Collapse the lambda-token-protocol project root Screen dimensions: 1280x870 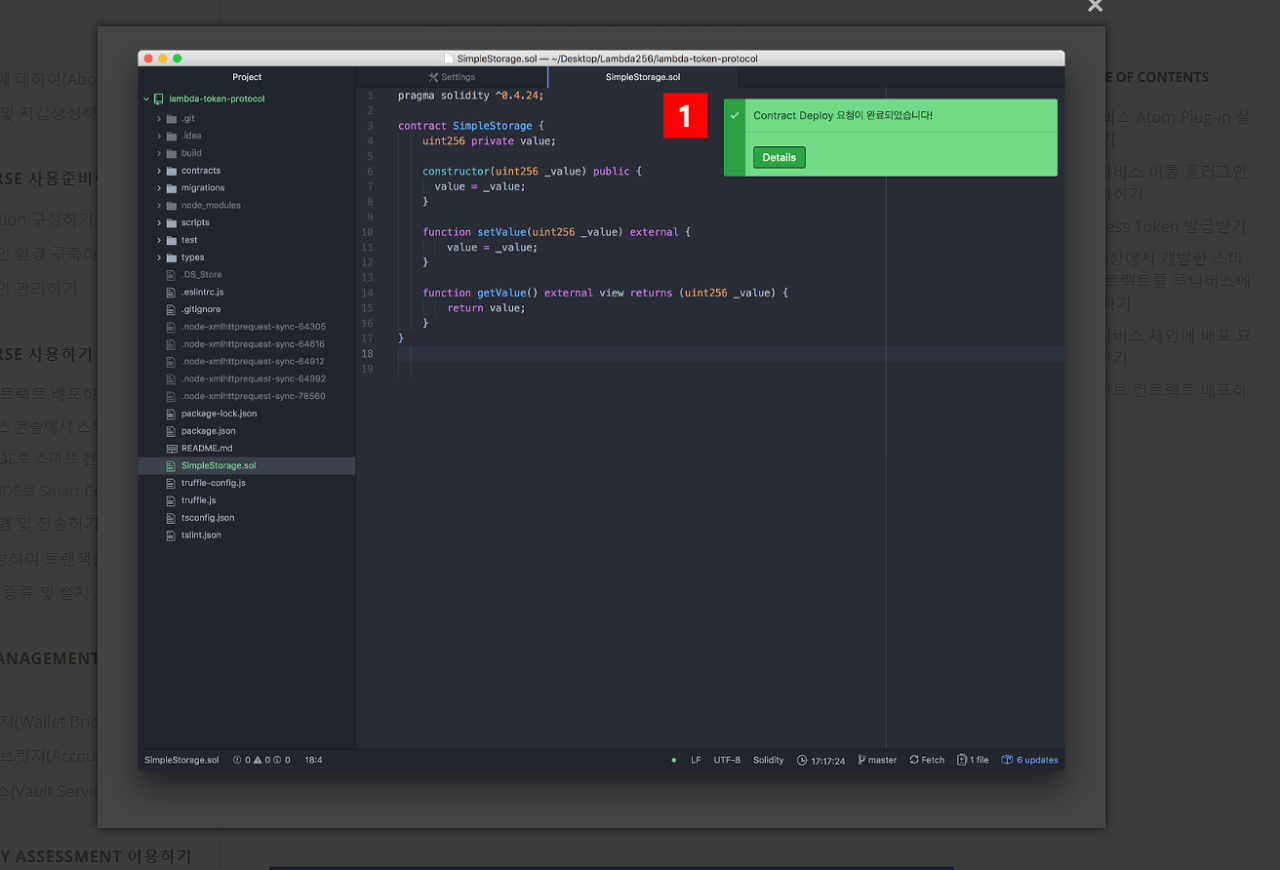(x=146, y=99)
